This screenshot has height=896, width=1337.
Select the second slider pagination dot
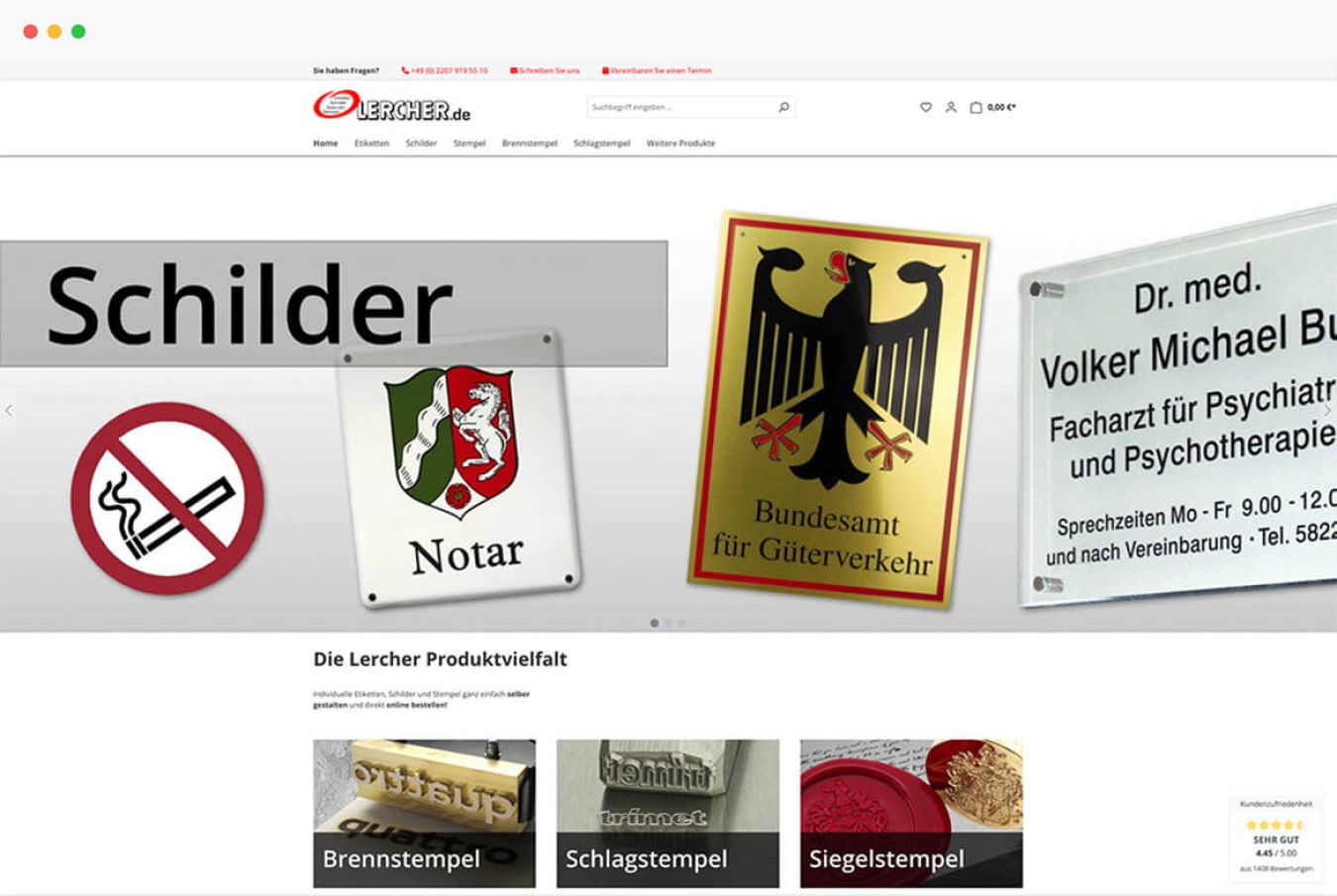click(668, 623)
